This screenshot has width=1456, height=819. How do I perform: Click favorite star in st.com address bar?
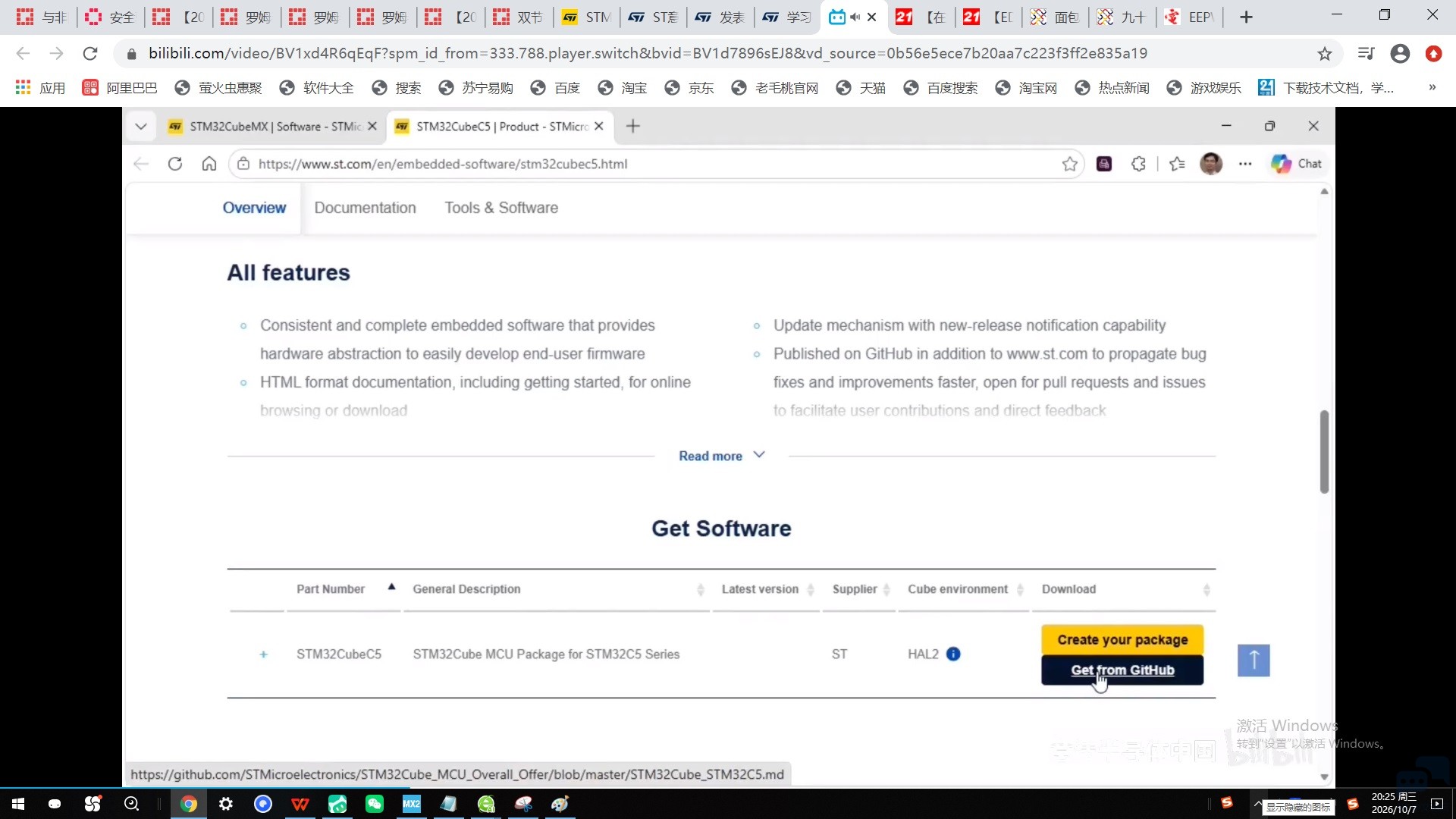click(1069, 164)
